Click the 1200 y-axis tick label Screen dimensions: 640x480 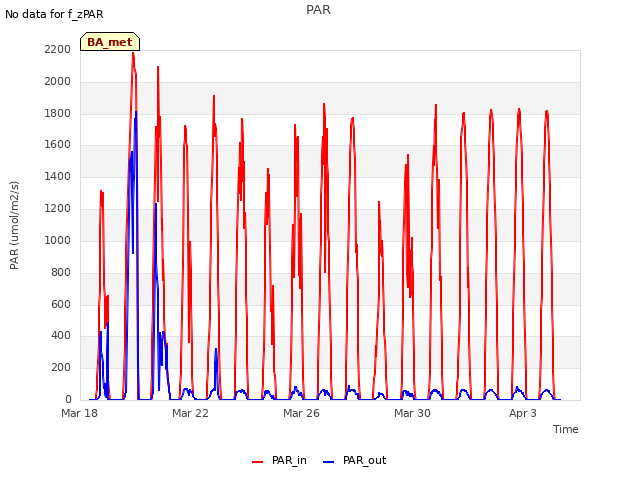(x=58, y=208)
